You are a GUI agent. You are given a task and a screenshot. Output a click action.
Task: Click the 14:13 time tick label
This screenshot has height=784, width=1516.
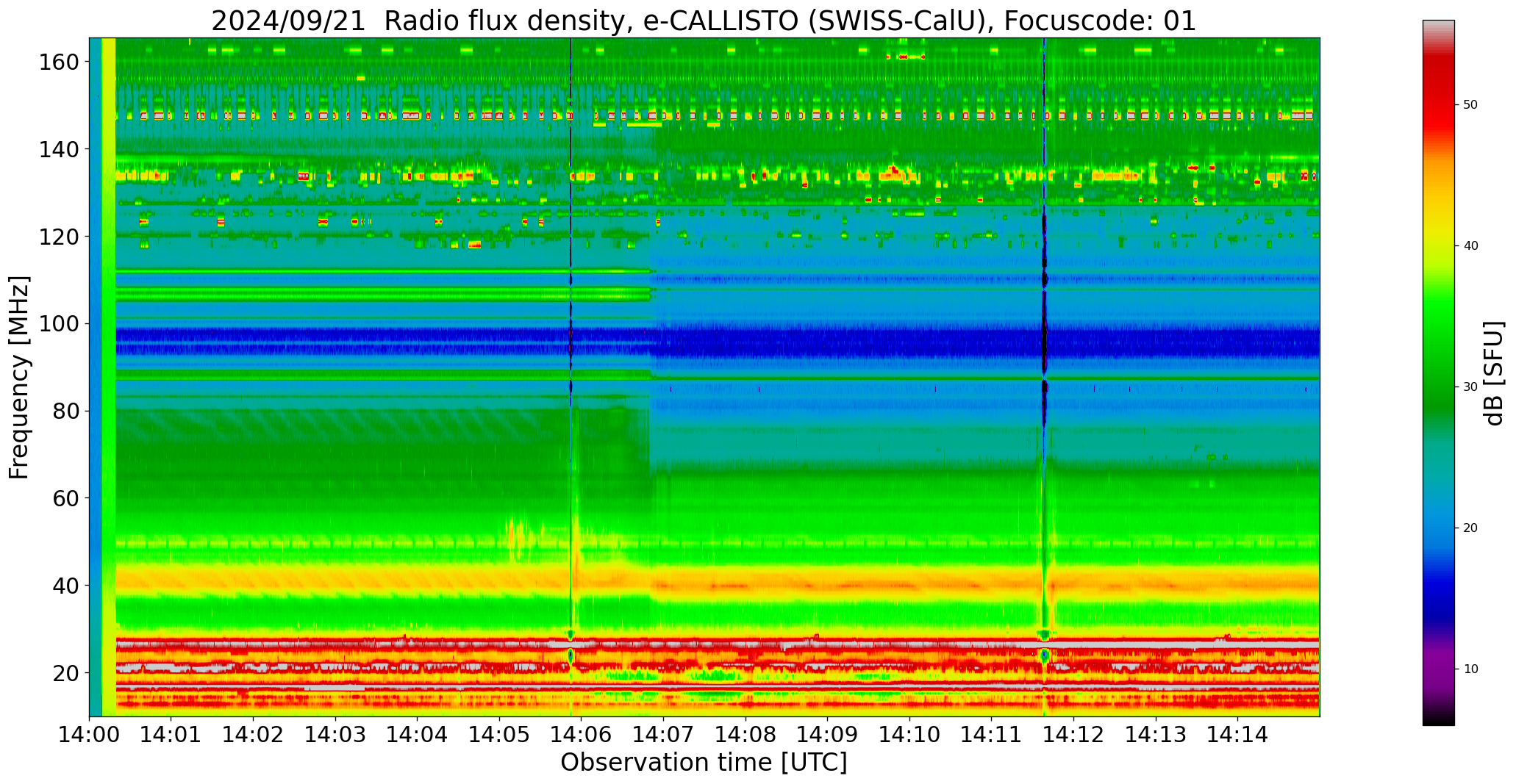click(1156, 735)
